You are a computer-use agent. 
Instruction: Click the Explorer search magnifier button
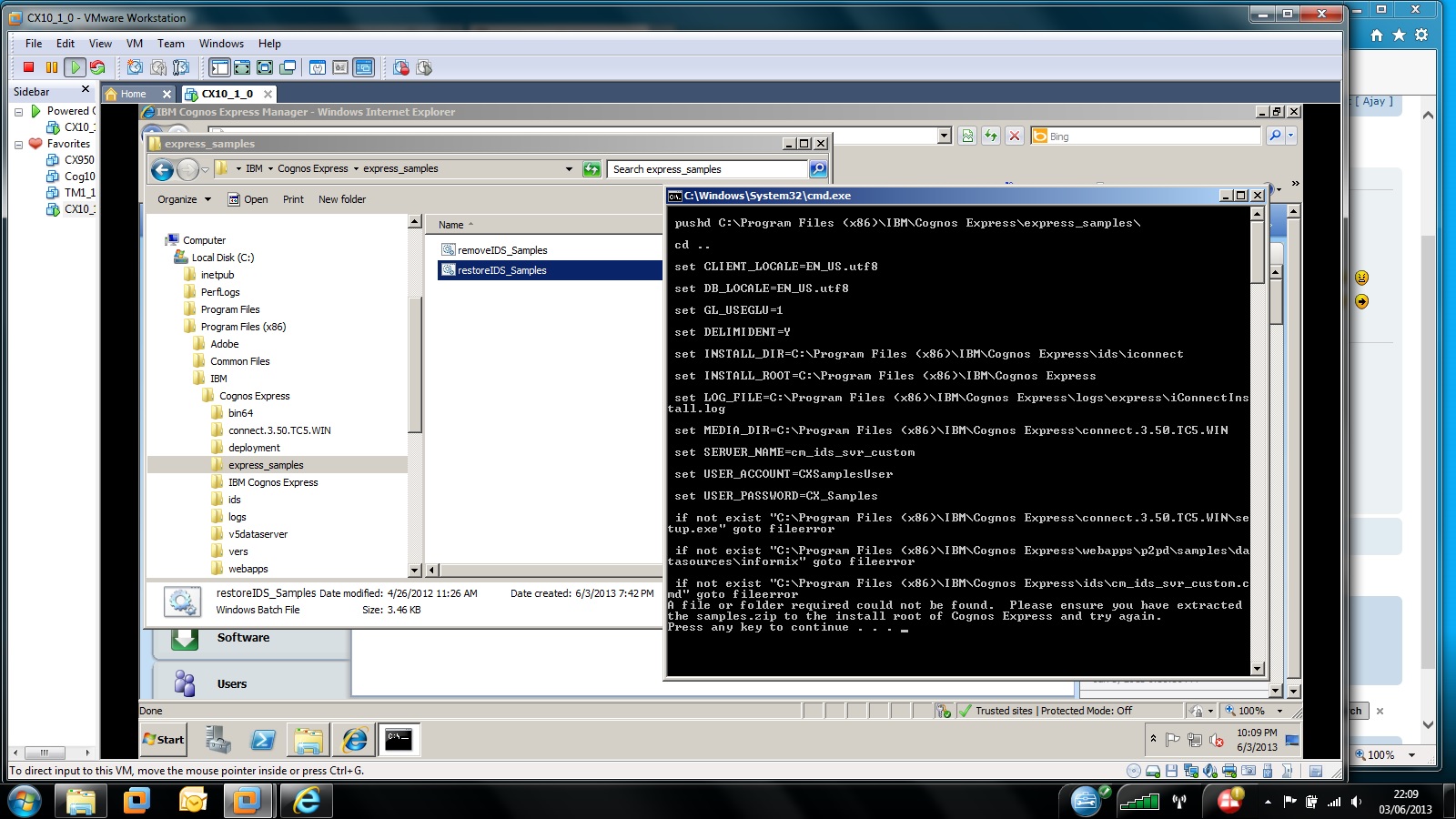(x=818, y=169)
